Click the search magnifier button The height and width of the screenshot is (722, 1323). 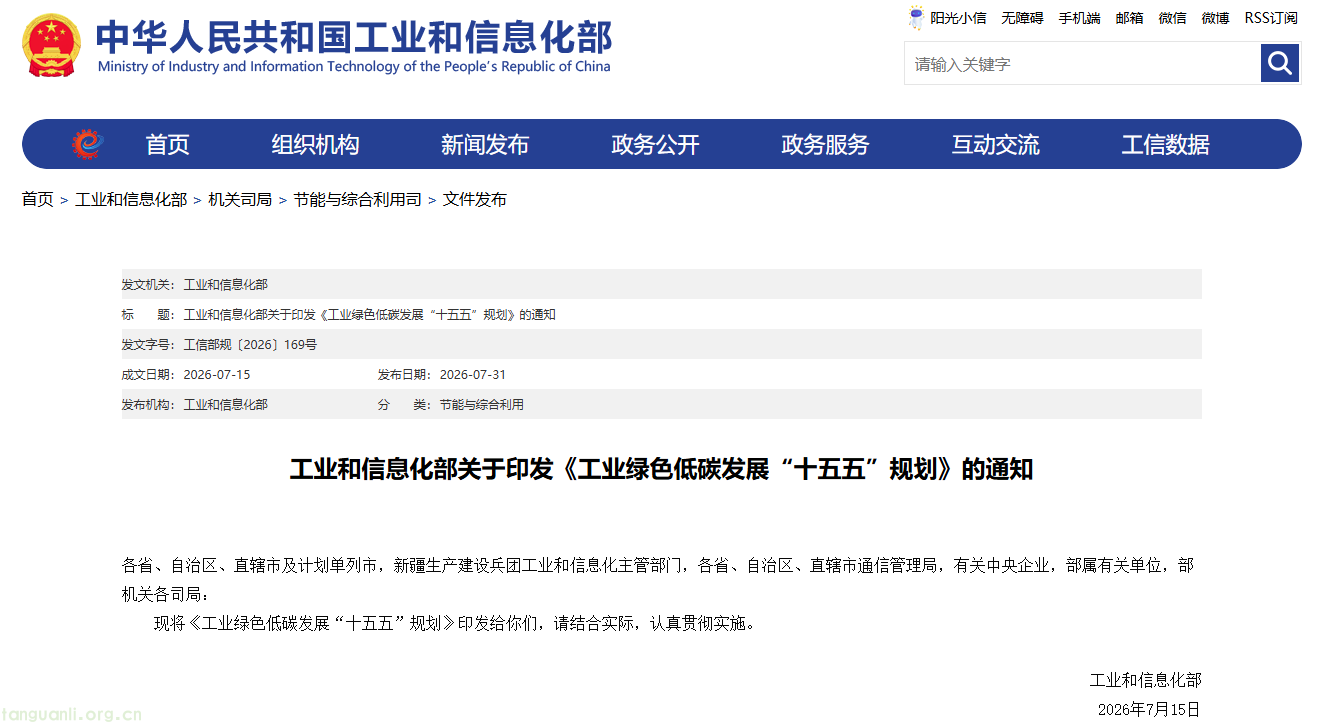pyautogui.click(x=1279, y=63)
